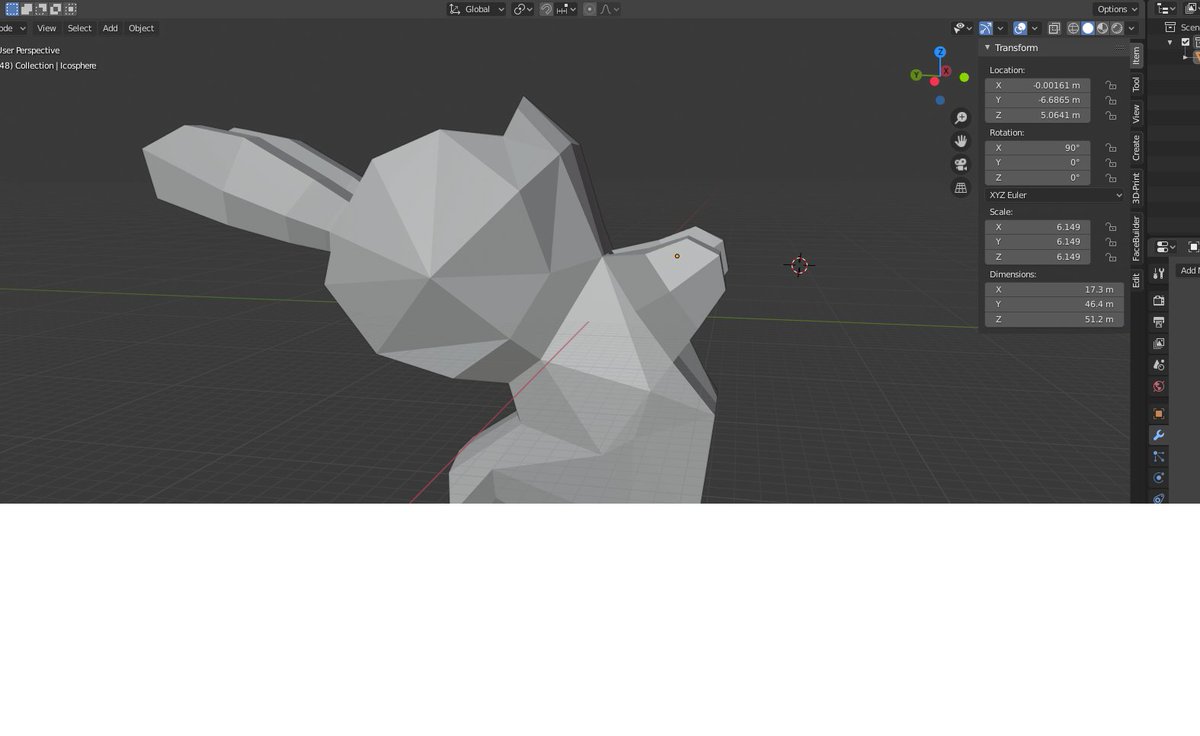
Task: Click the green Y axis on navigation gizmo
Action: pyautogui.click(x=916, y=75)
